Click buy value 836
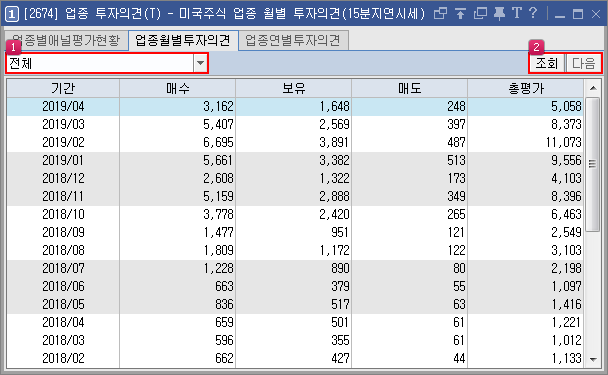This screenshot has height=375, width=608. [x=225, y=305]
